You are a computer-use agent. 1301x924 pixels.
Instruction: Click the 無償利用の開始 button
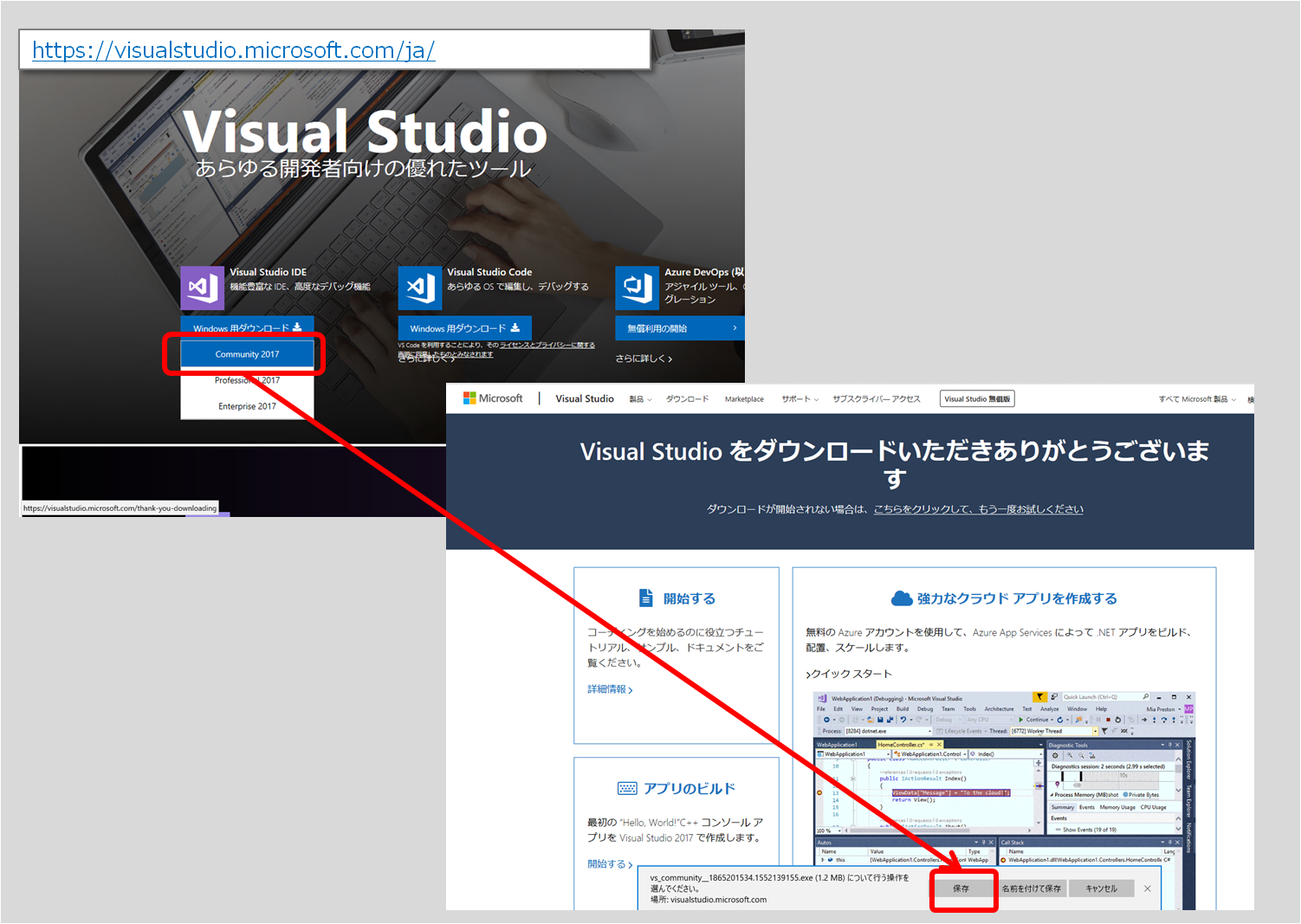point(679,328)
